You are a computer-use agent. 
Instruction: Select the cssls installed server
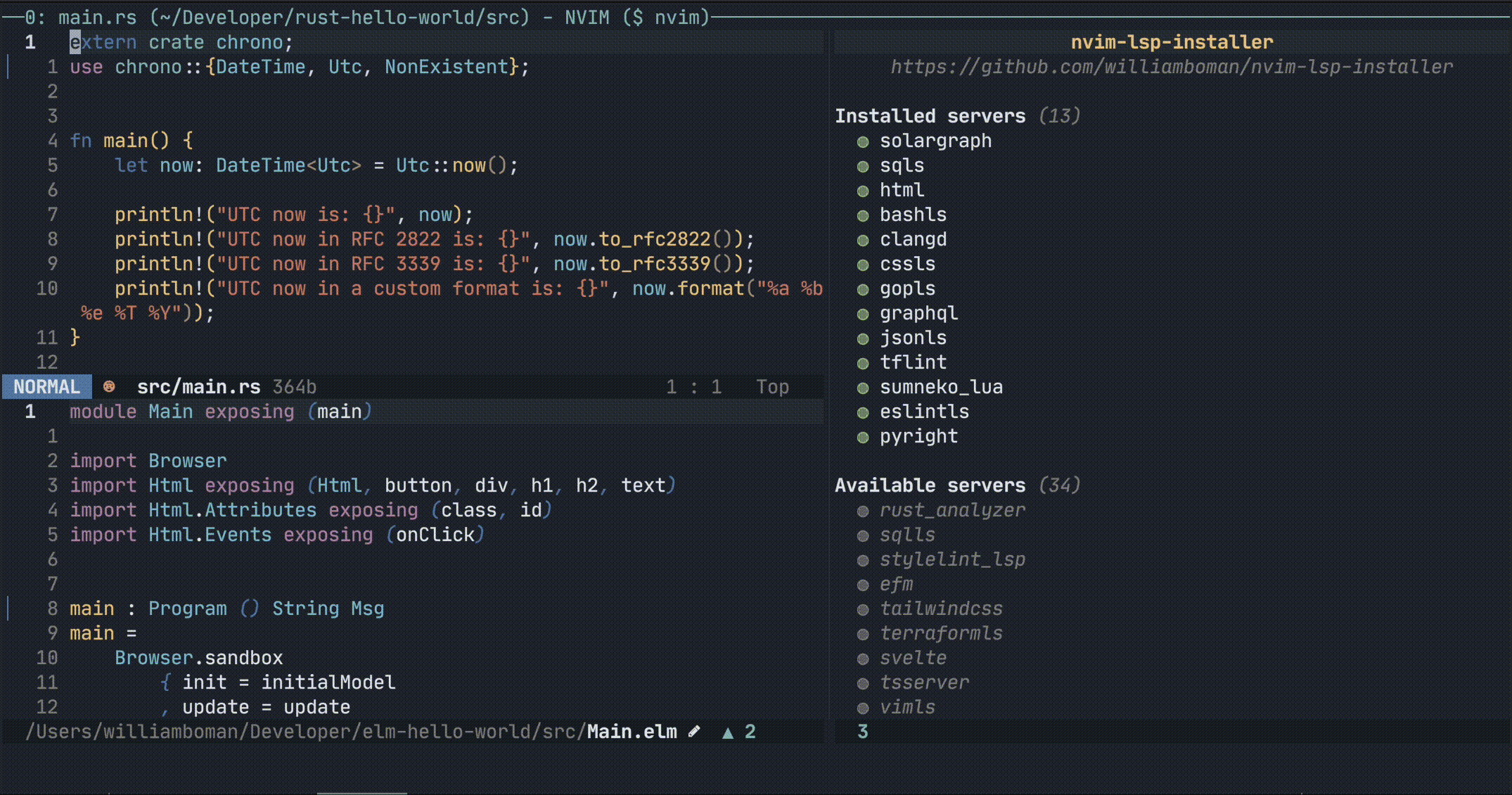(907, 264)
